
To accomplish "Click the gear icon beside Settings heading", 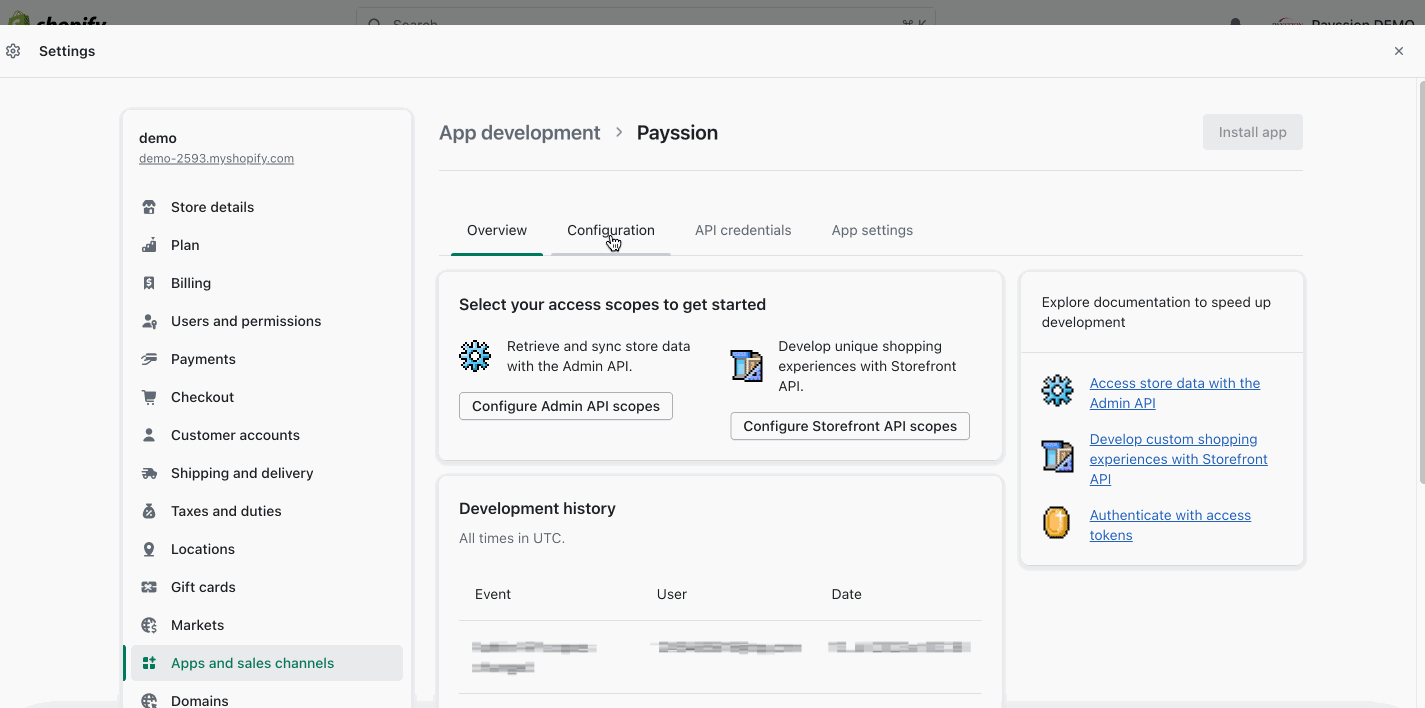I will [x=13, y=50].
